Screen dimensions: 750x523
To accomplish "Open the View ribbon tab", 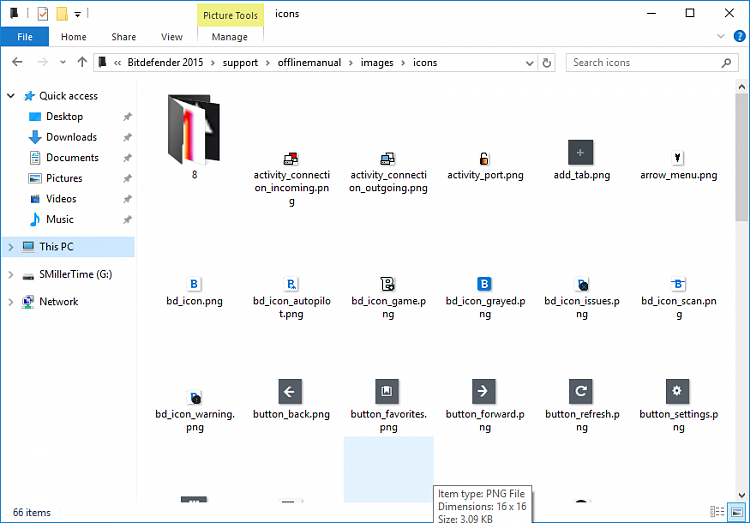I will point(172,37).
